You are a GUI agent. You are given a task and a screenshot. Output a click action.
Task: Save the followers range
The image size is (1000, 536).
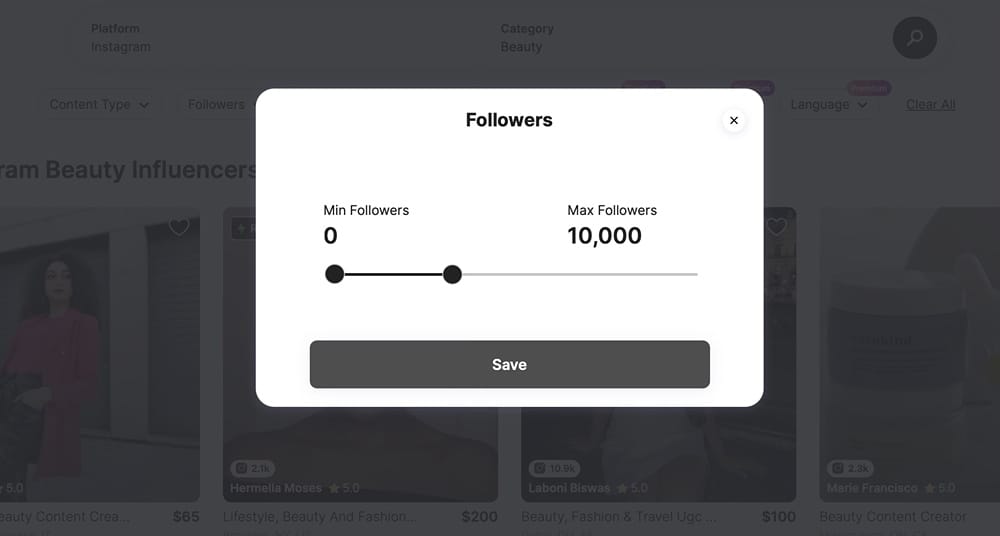tap(510, 364)
